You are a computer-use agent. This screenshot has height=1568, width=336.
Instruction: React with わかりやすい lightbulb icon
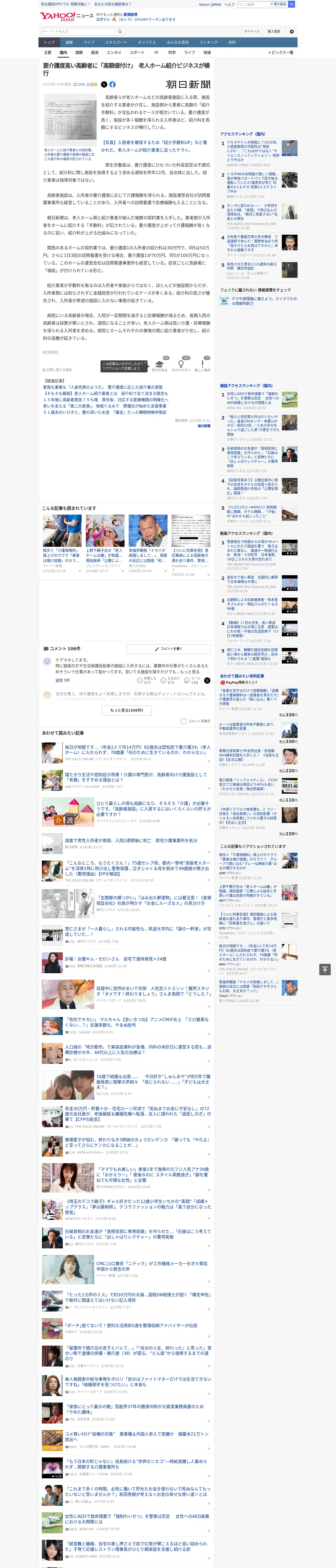[x=181, y=364]
